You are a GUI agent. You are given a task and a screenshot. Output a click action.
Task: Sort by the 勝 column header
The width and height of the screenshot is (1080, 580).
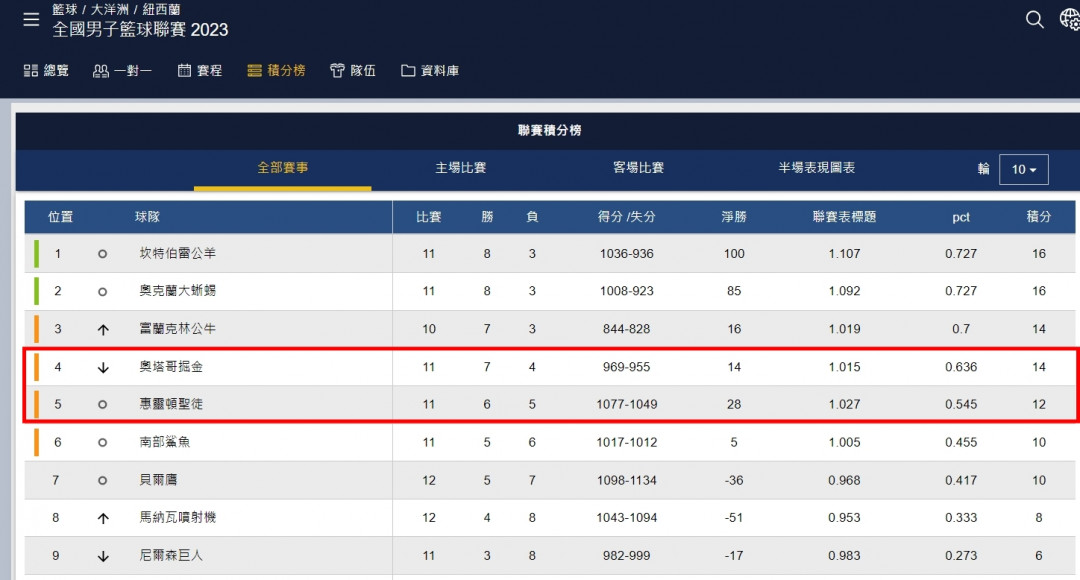487,217
